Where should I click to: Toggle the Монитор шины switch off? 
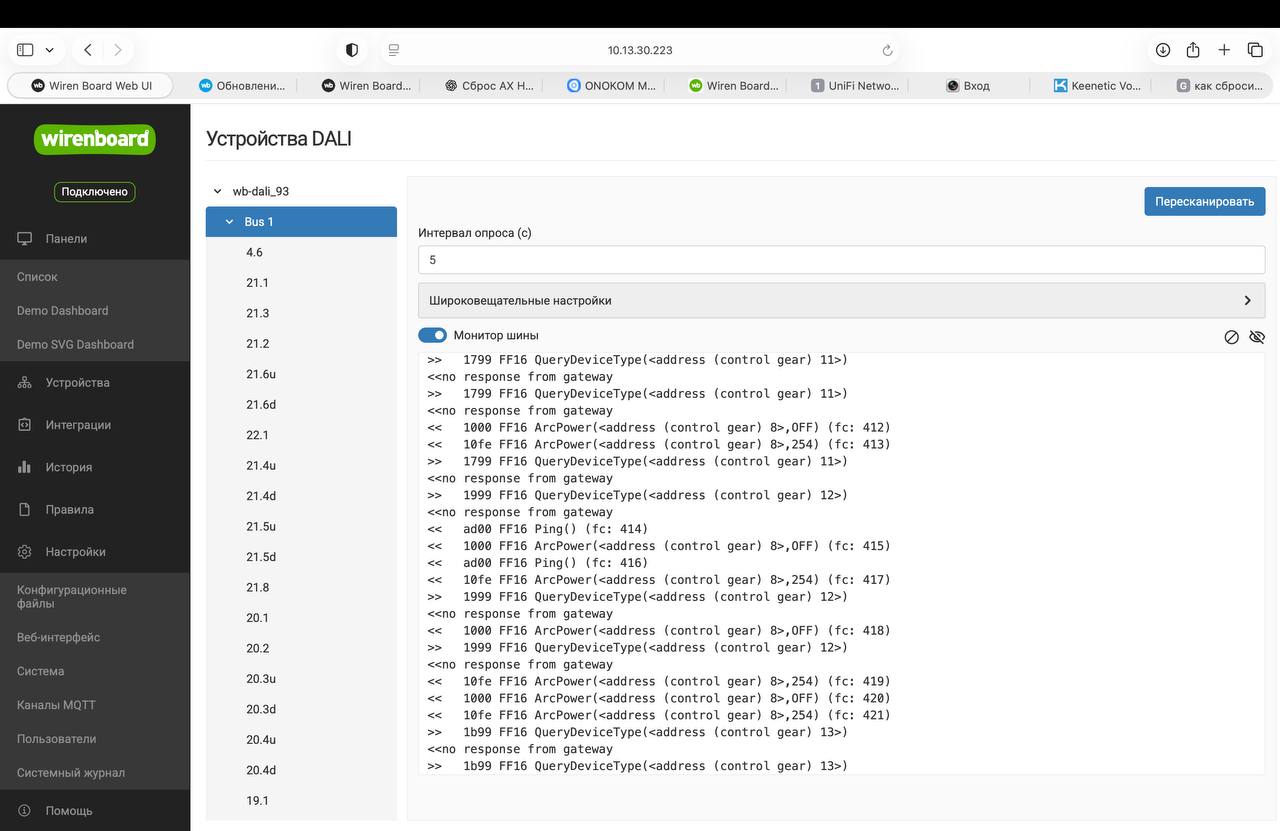point(432,336)
